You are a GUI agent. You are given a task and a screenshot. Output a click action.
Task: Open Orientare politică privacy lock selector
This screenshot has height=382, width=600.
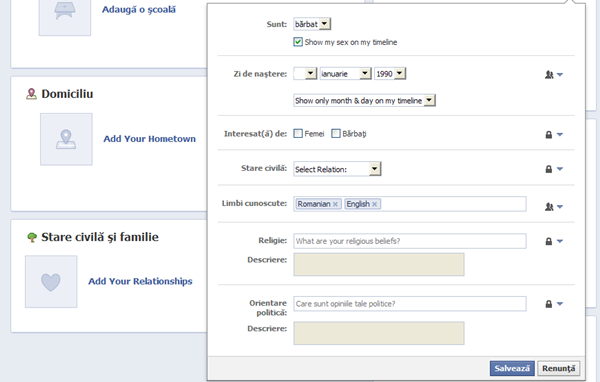coord(554,304)
